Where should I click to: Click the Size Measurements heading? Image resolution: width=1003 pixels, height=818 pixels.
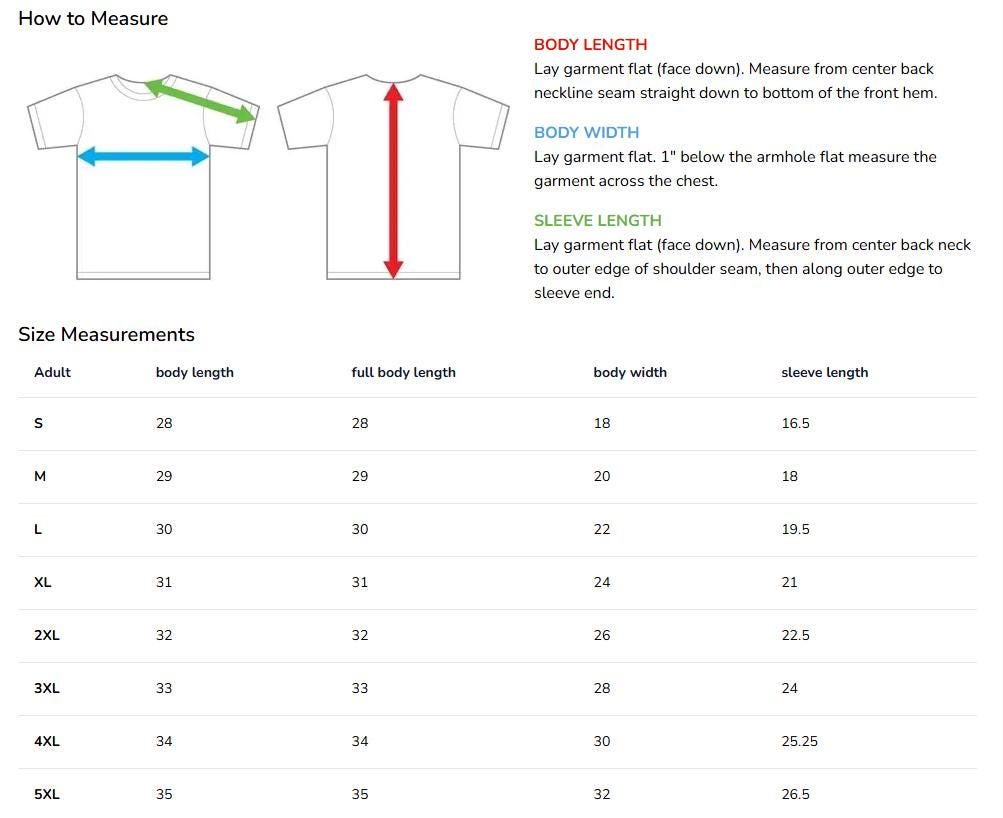tap(106, 334)
